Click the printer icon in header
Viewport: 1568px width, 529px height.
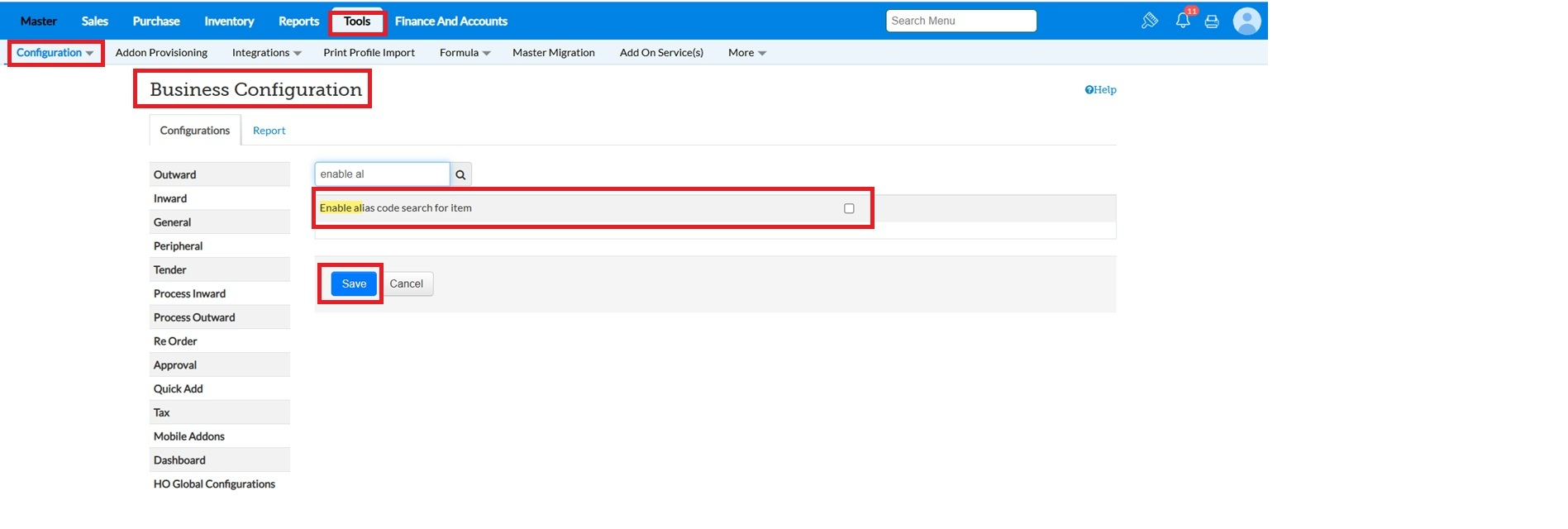point(1212,21)
